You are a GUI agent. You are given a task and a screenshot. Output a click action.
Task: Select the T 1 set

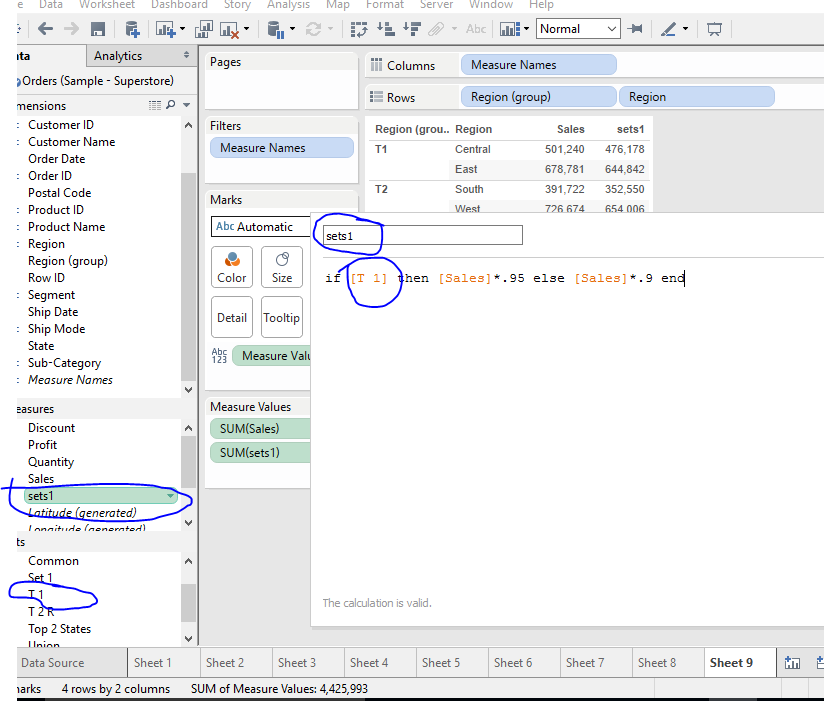36,595
